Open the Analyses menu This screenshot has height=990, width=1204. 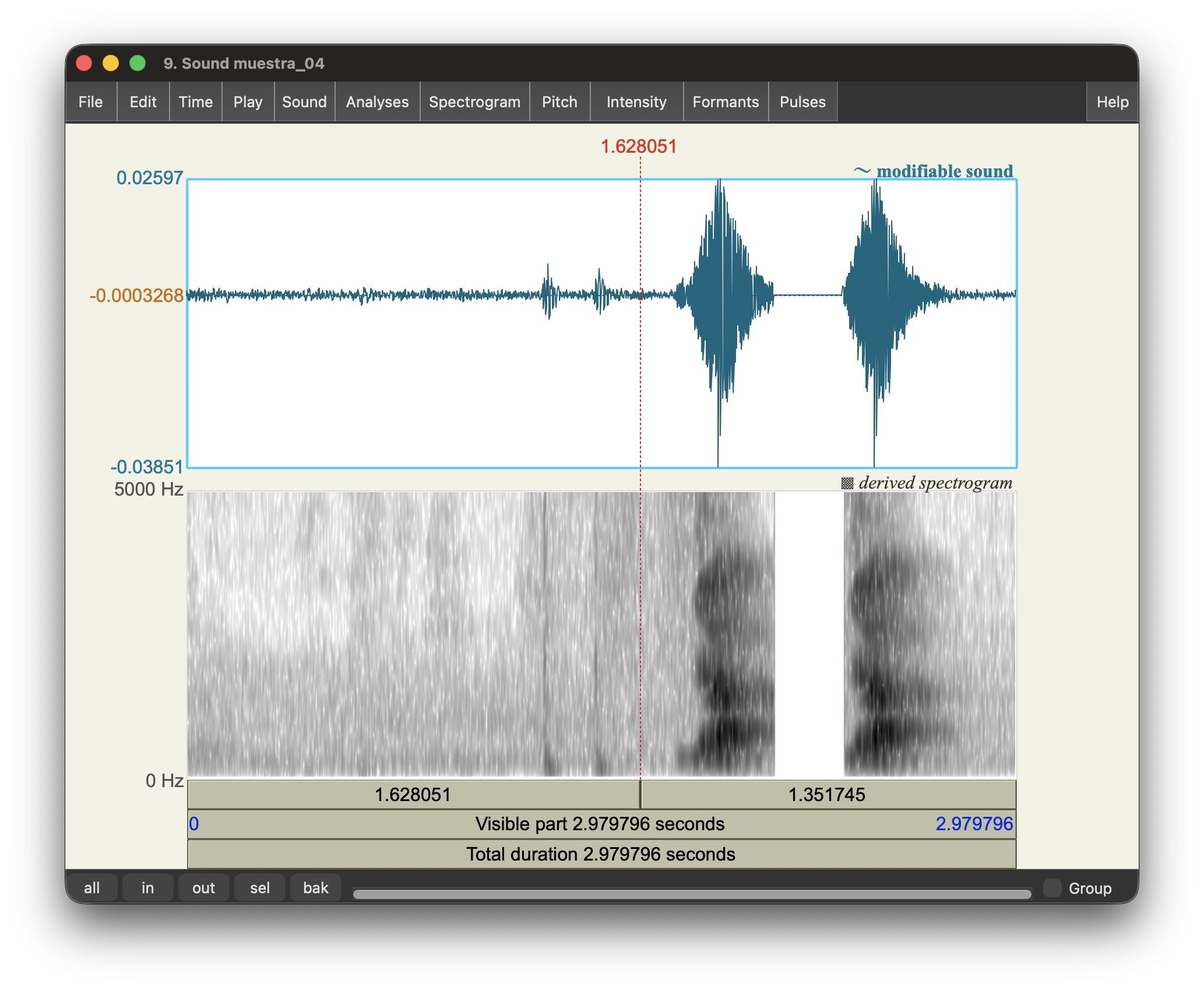tap(377, 102)
